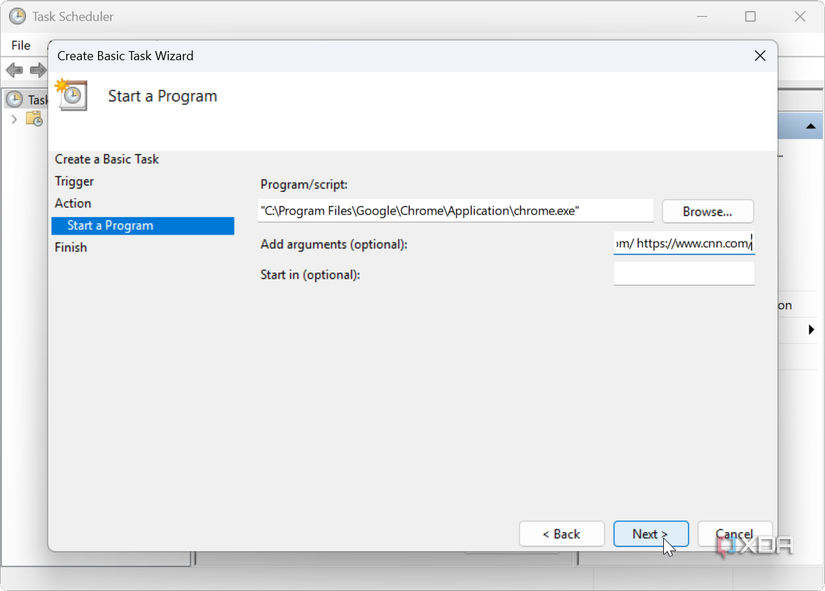
Task: Cancel the Create Basic Task wizard
Action: (735, 533)
